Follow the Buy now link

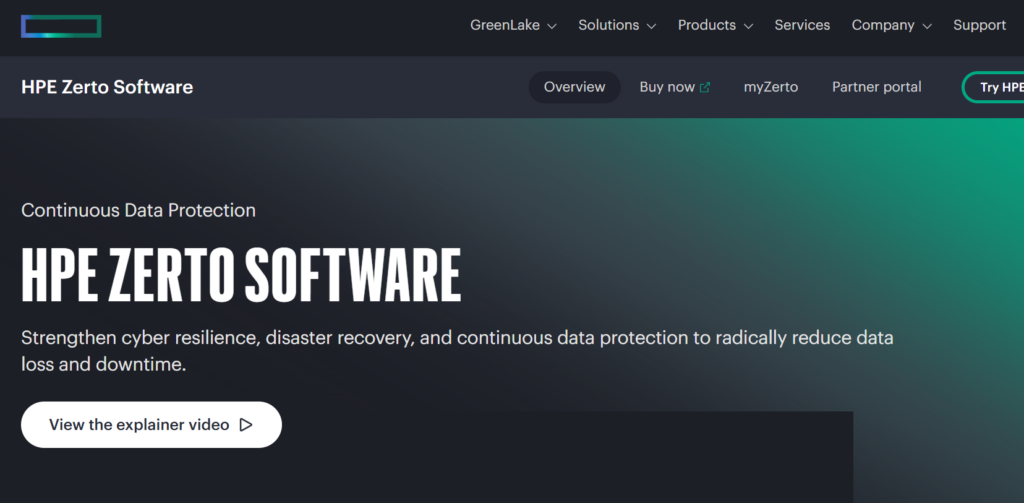click(x=667, y=87)
